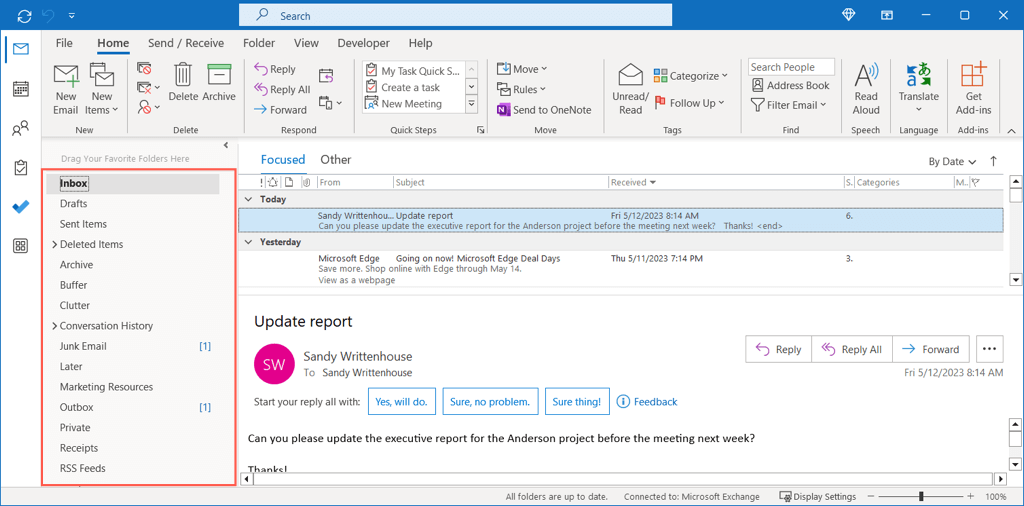Click the Ignore conversation icon
The image size is (1024, 506).
click(144, 68)
